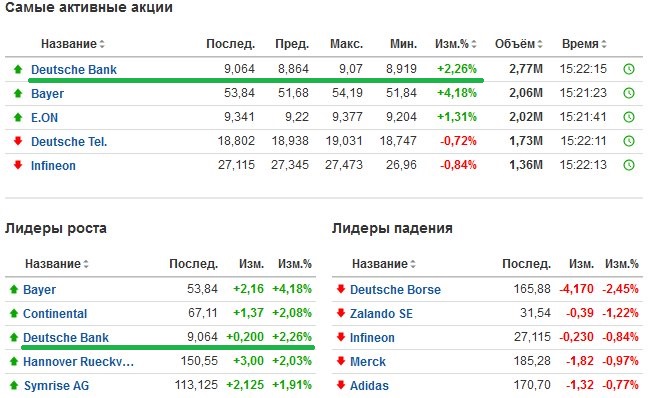This screenshot has height=398, width=648.
Task: Open the Continental stock link
Action: 55,314
